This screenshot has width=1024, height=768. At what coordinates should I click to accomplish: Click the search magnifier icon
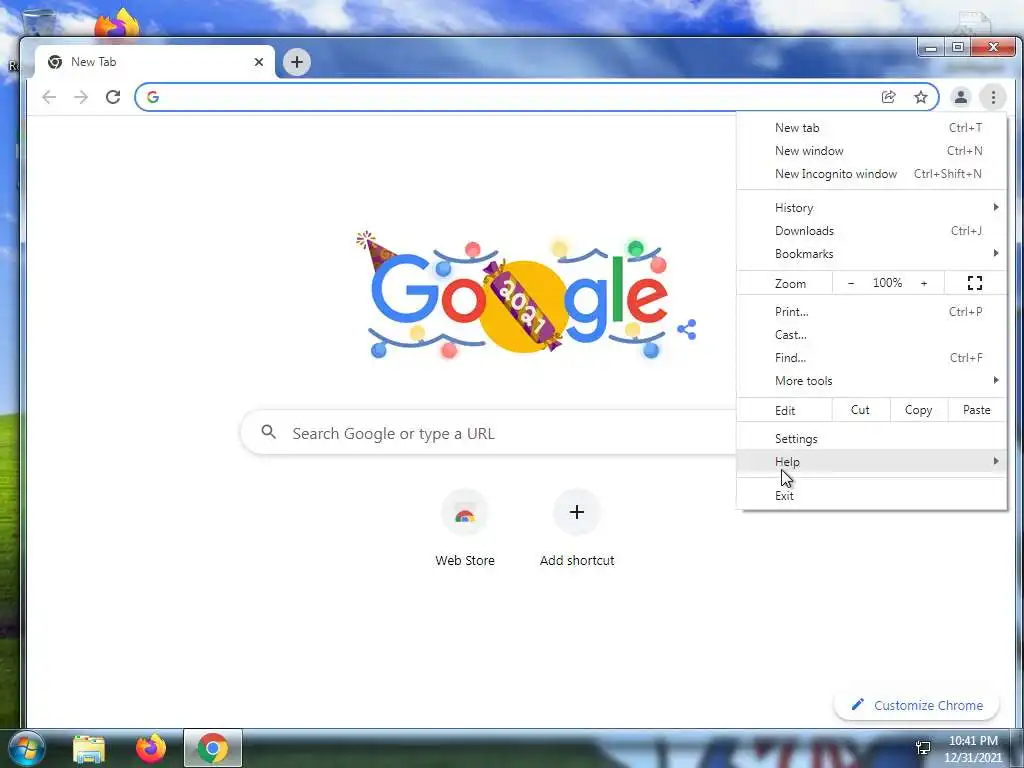coord(268,432)
